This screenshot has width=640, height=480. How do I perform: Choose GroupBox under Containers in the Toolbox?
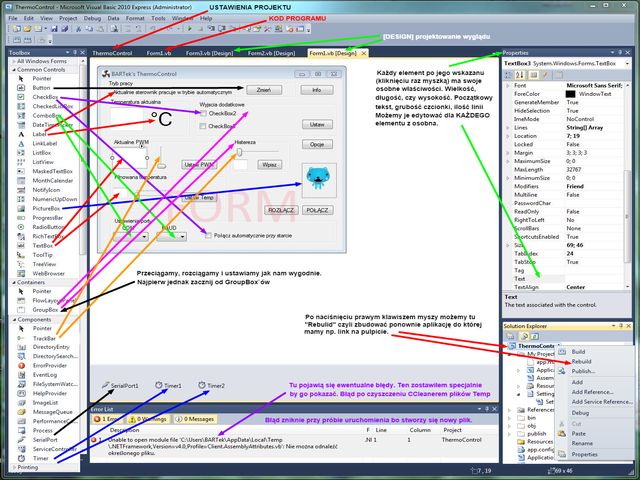pos(45,310)
